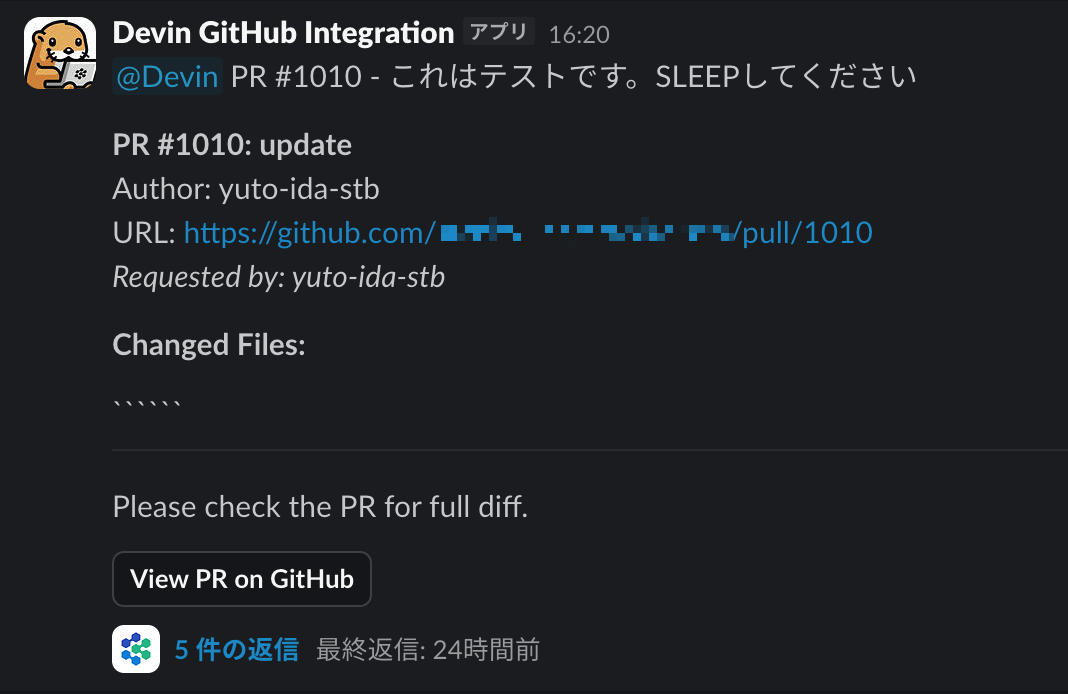Image resolution: width=1068 pixels, height=694 pixels.
Task: Click the hexagon avatar beside the replies count
Action: click(136, 649)
